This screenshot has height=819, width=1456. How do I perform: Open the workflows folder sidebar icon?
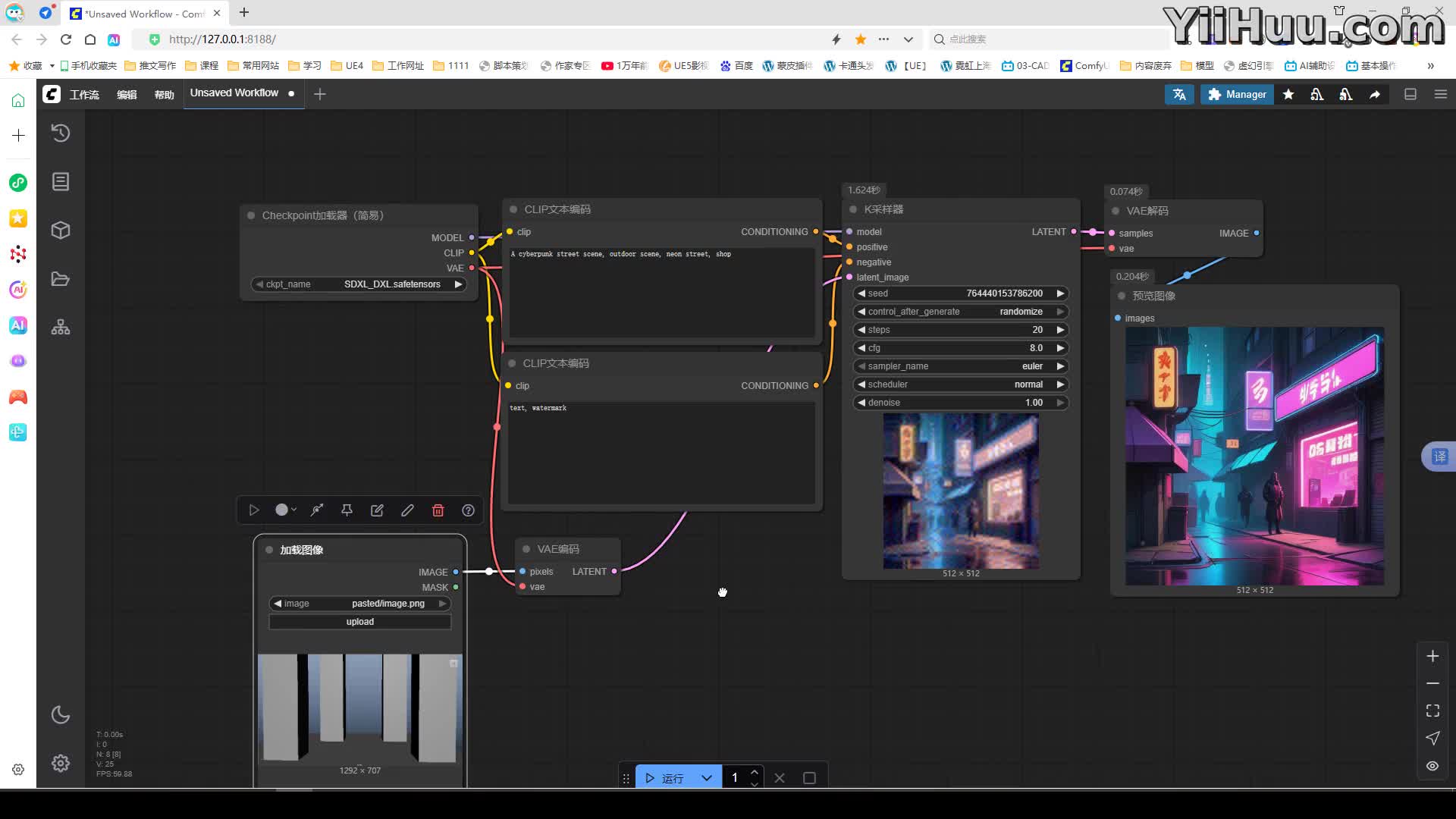coord(61,278)
